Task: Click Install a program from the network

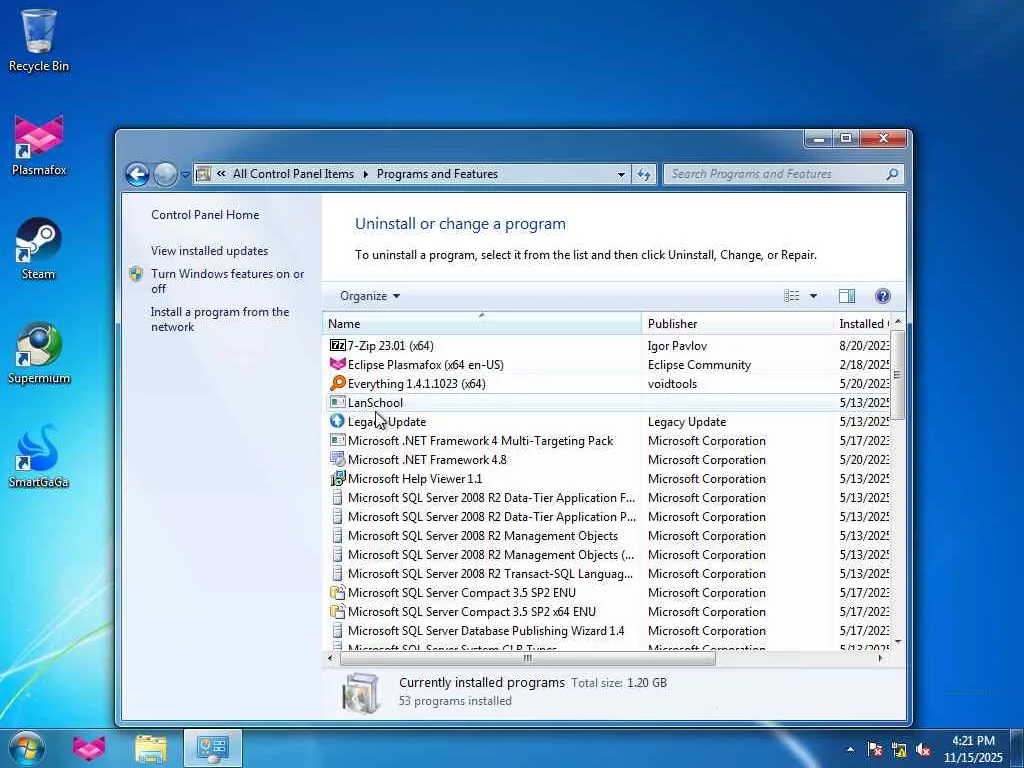Action: [x=219, y=319]
